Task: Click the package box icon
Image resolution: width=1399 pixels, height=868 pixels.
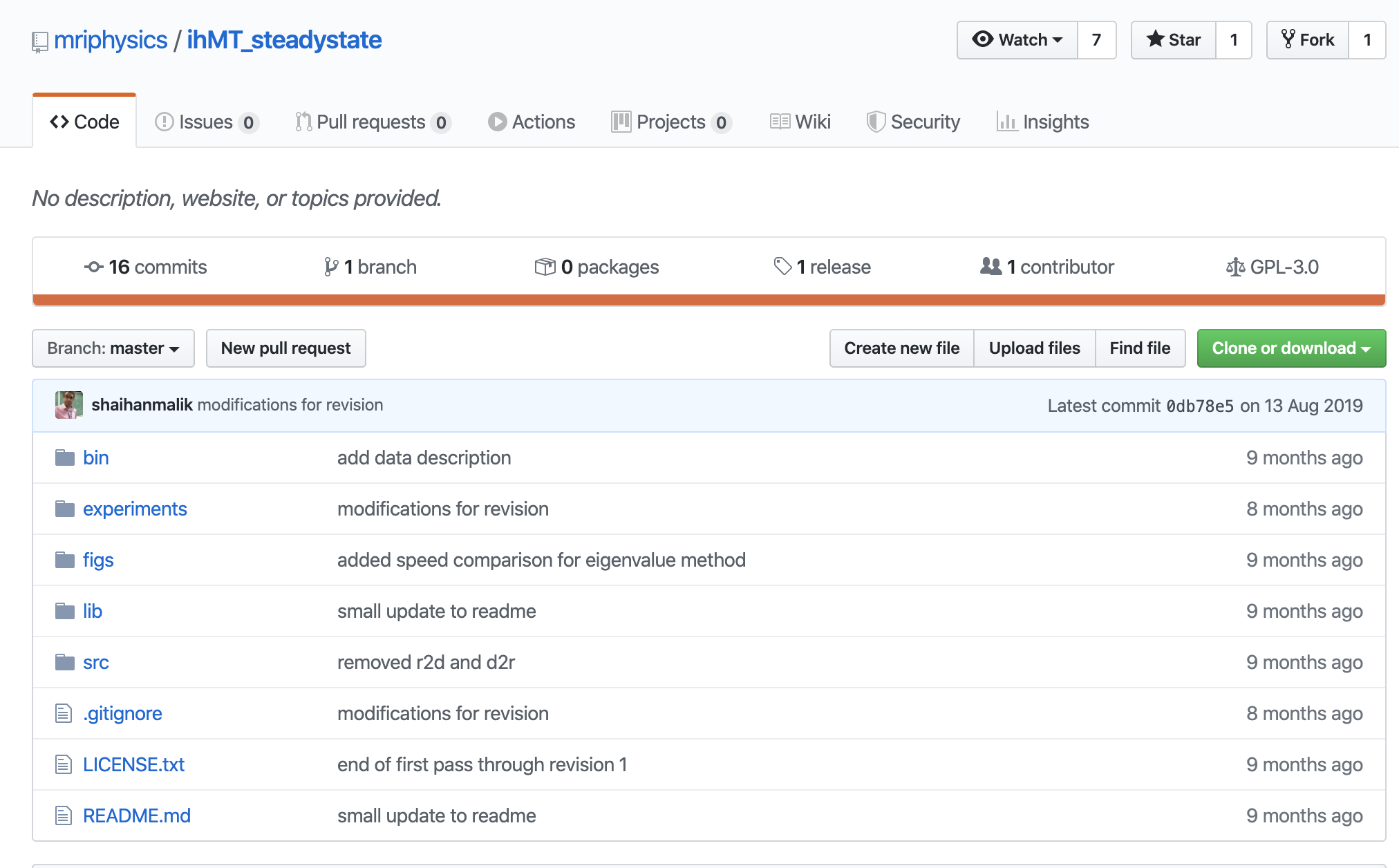Action: click(x=545, y=267)
